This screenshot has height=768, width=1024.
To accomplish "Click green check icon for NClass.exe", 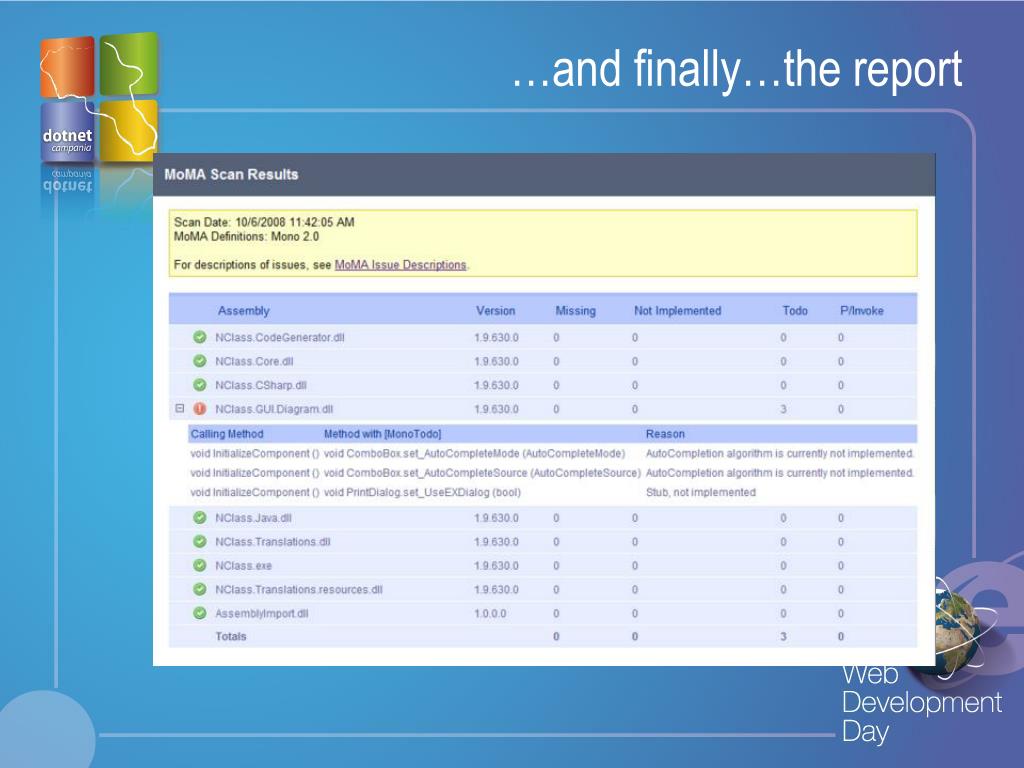I will (200, 566).
